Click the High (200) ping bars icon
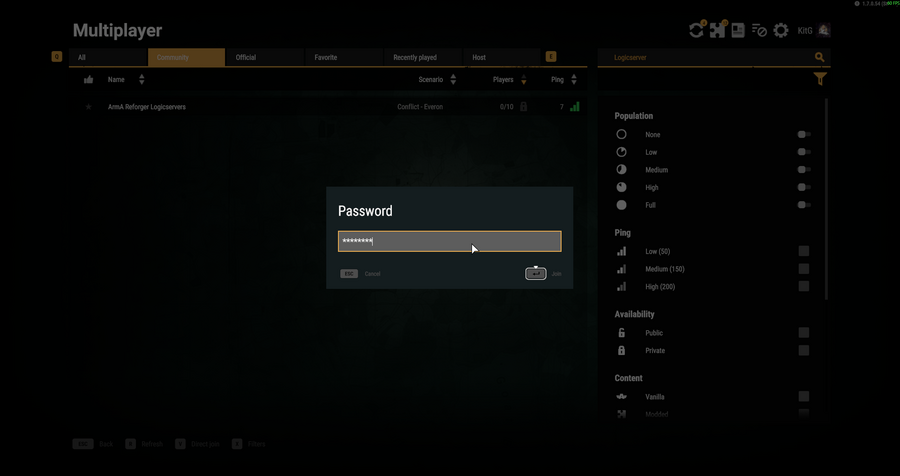 click(621, 287)
